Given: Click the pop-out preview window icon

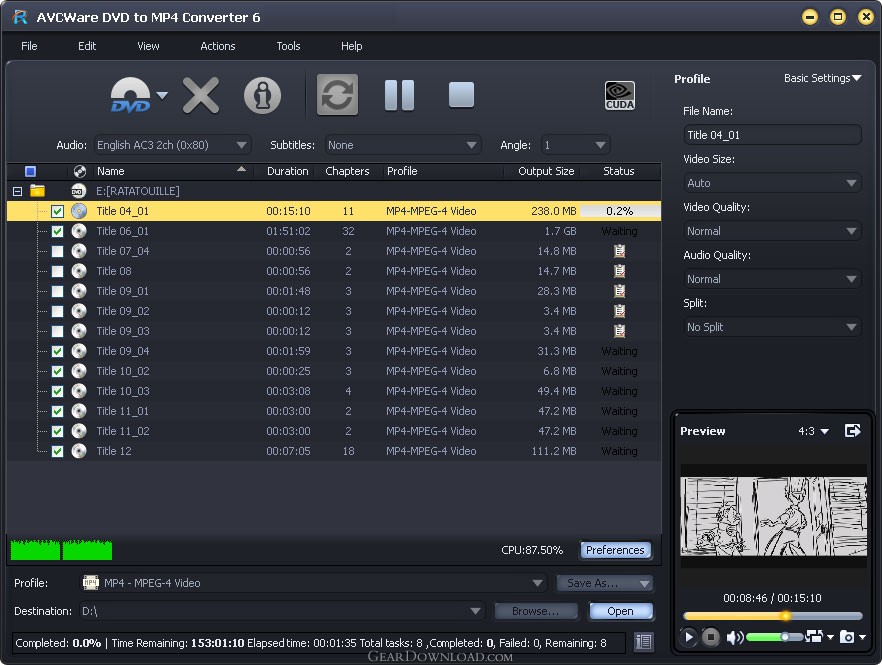Looking at the screenshot, I should (x=853, y=430).
